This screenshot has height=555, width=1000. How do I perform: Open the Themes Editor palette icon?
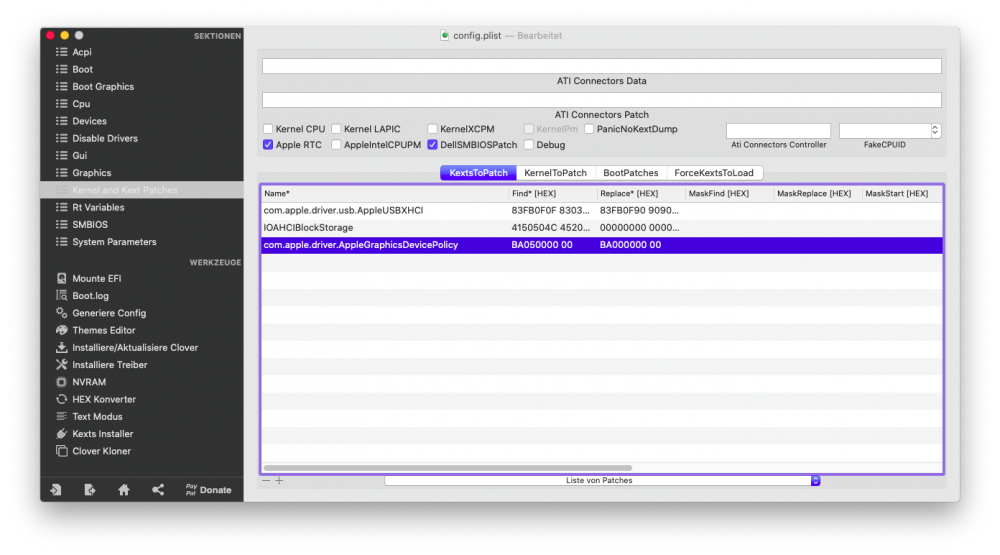pos(62,331)
